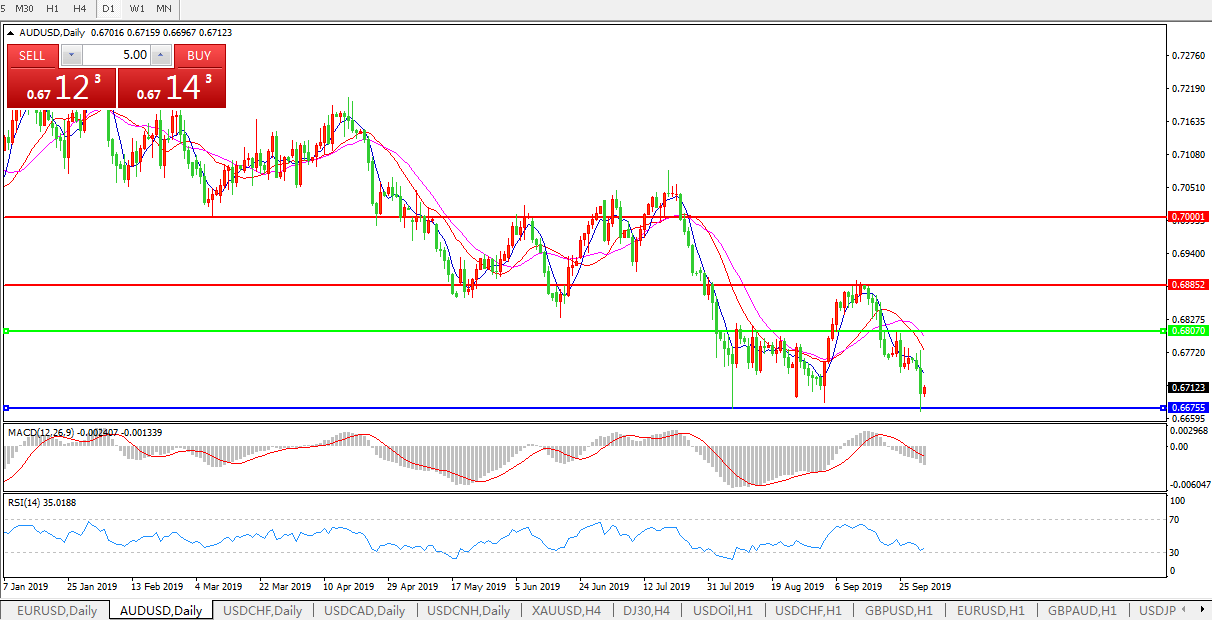
Task: Open the EURUSD,Daily chart tab
Action: coord(57,610)
